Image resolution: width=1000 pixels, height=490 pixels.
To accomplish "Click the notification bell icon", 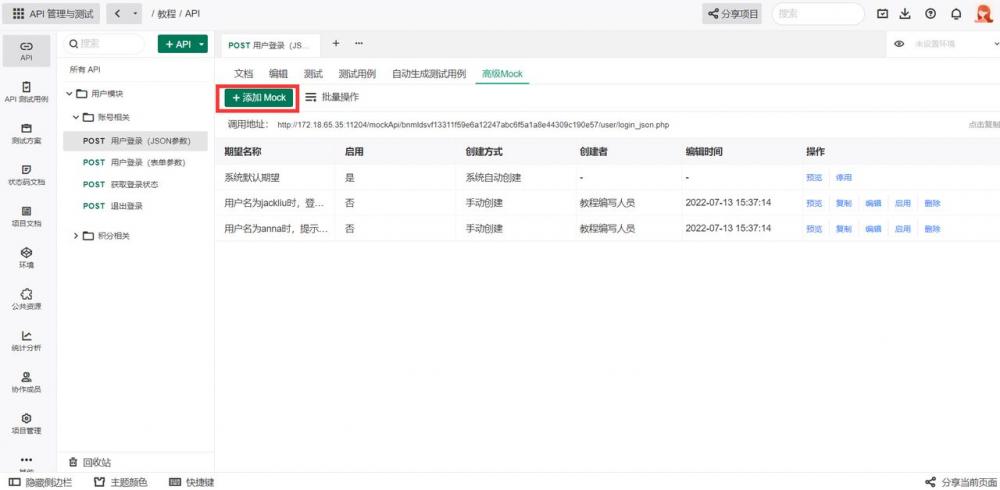I will coord(956,14).
